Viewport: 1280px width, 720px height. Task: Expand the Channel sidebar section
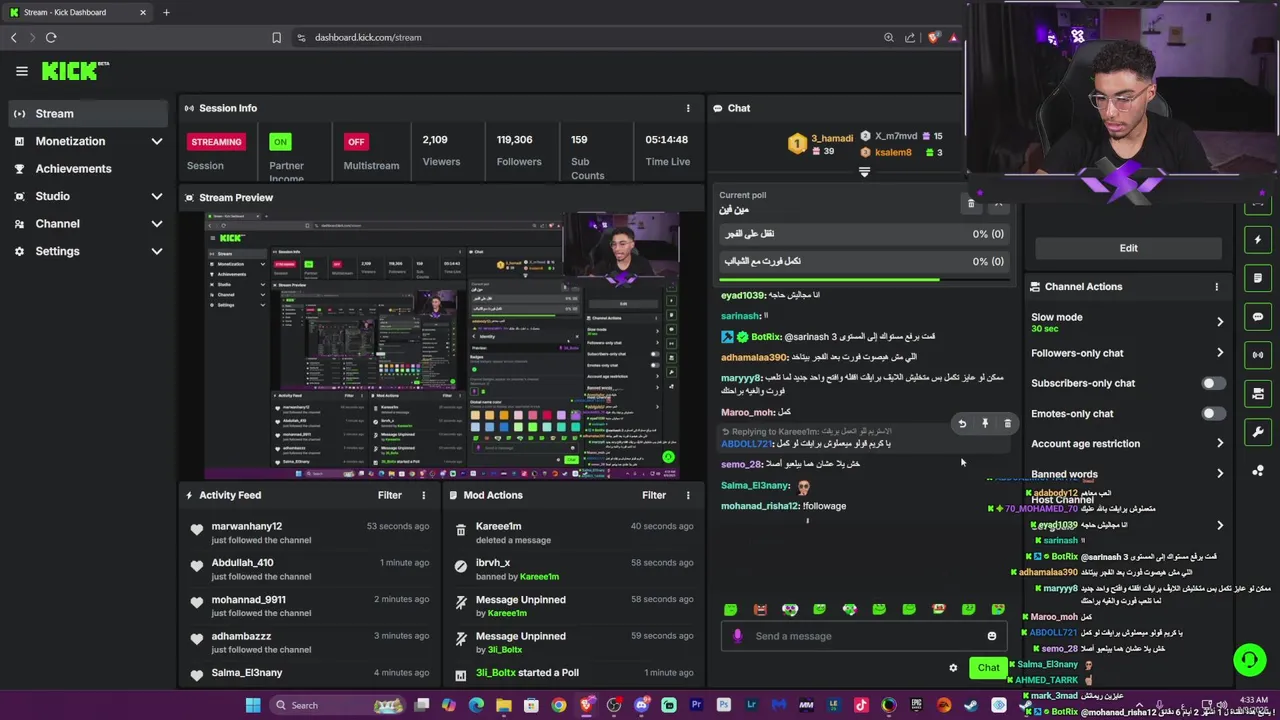[88, 224]
